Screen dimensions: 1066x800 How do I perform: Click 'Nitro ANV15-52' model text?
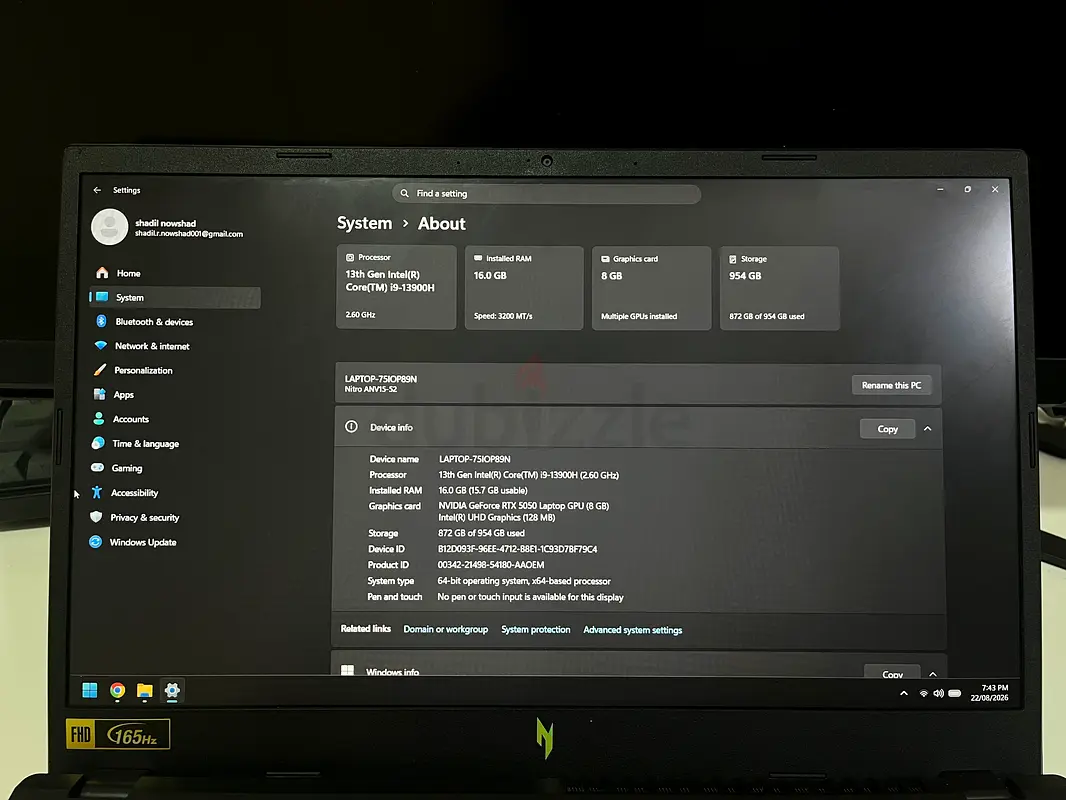[x=371, y=389]
